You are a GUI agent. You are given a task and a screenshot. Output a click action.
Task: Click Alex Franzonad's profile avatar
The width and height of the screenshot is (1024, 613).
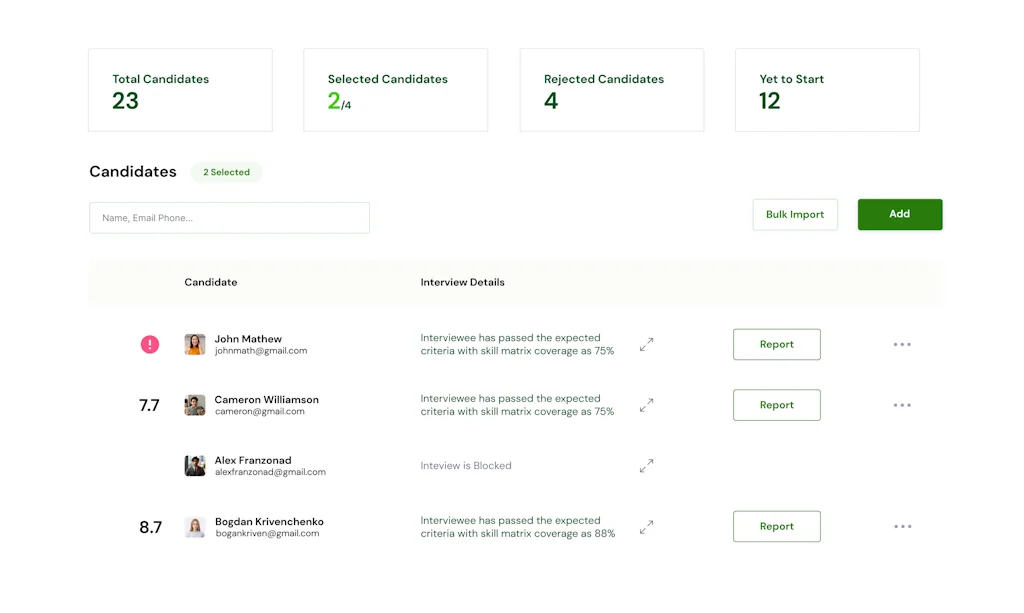[x=195, y=466]
